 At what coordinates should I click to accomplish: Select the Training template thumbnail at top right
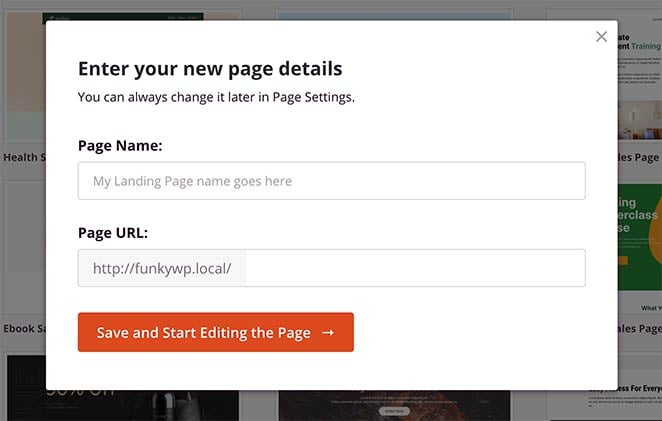[639, 80]
